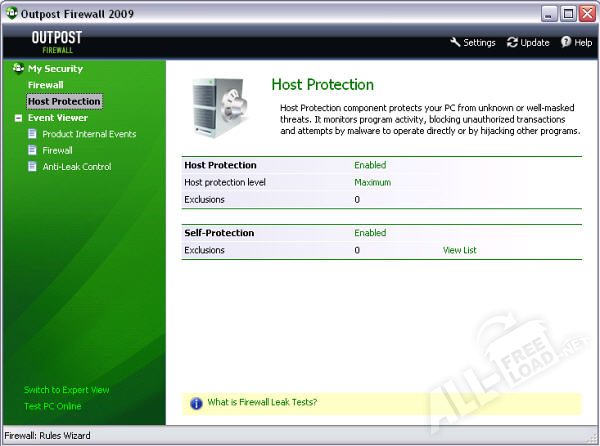
Task: Click Enabled status next to Self-Protection
Action: [370, 233]
